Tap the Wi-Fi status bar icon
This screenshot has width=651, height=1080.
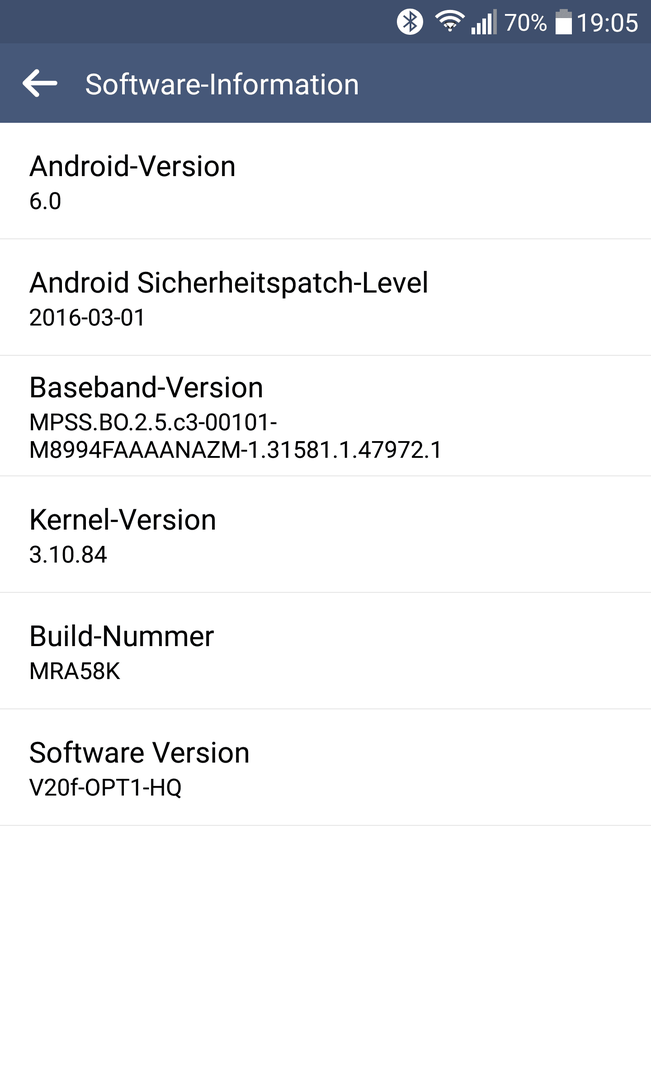click(449, 21)
